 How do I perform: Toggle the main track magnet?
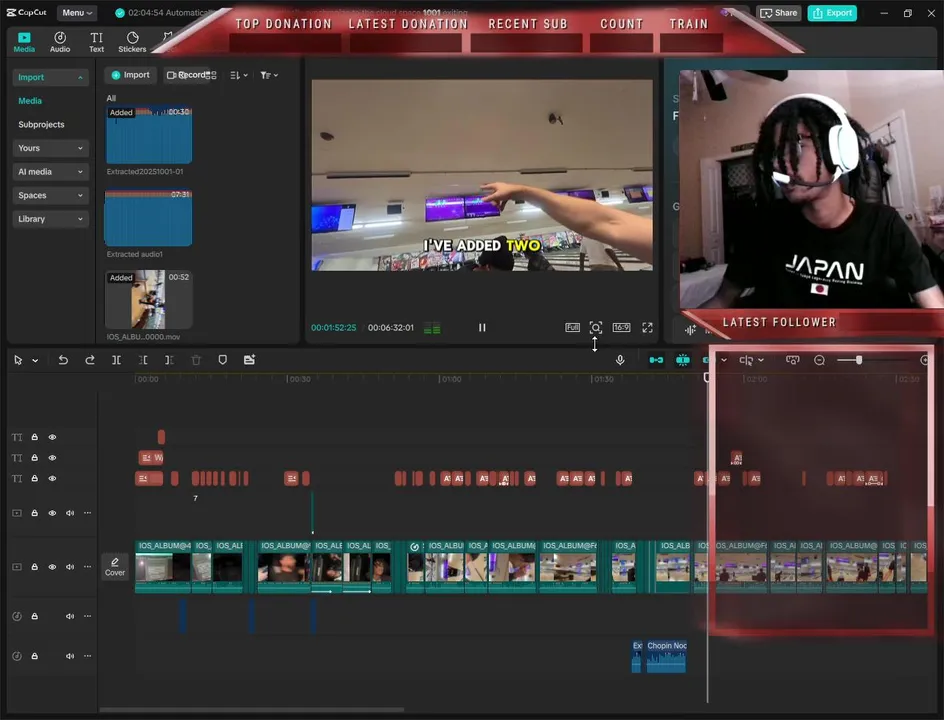click(x=656, y=360)
